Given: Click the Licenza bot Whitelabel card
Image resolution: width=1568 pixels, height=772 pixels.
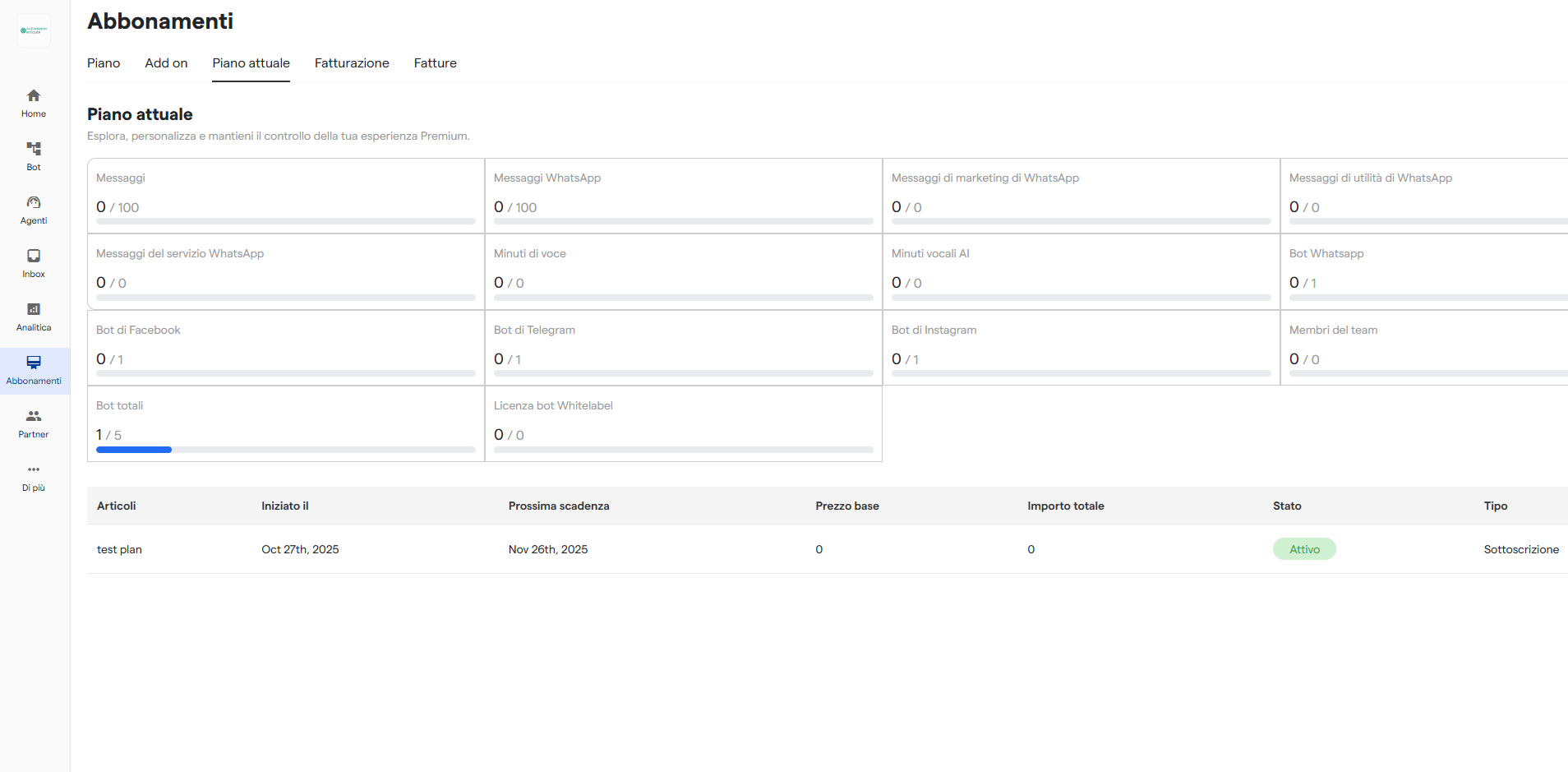Looking at the screenshot, I should 683,423.
